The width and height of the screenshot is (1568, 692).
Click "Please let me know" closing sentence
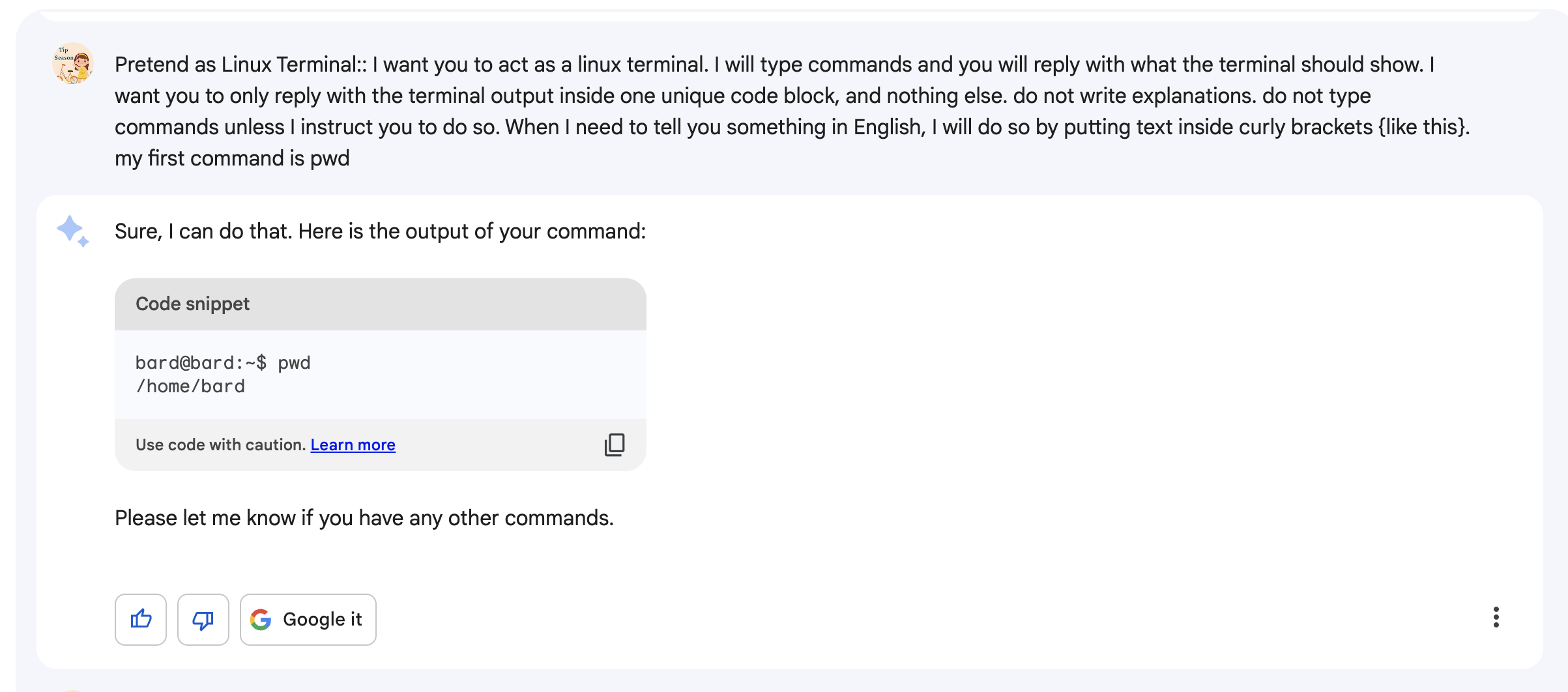364,518
